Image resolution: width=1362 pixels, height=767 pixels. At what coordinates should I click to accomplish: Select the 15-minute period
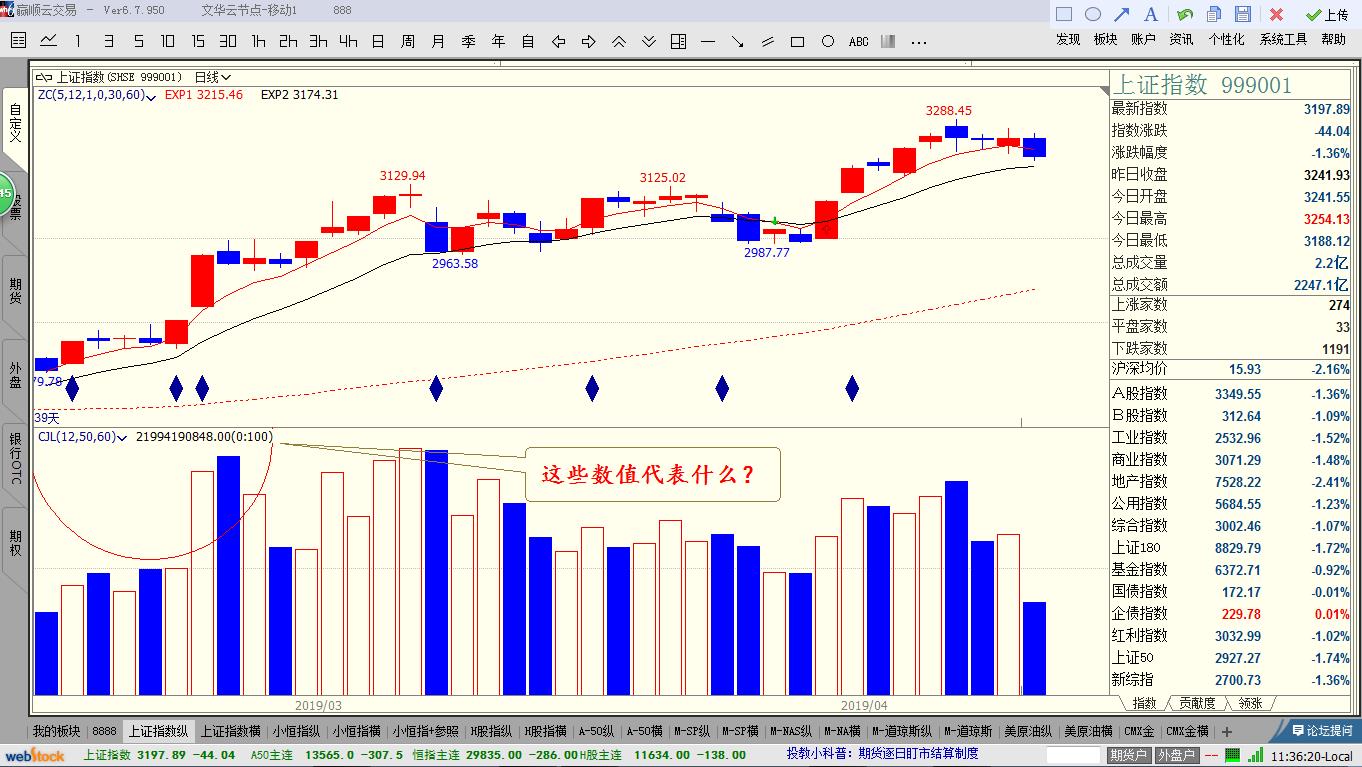pyautogui.click(x=198, y=41)
